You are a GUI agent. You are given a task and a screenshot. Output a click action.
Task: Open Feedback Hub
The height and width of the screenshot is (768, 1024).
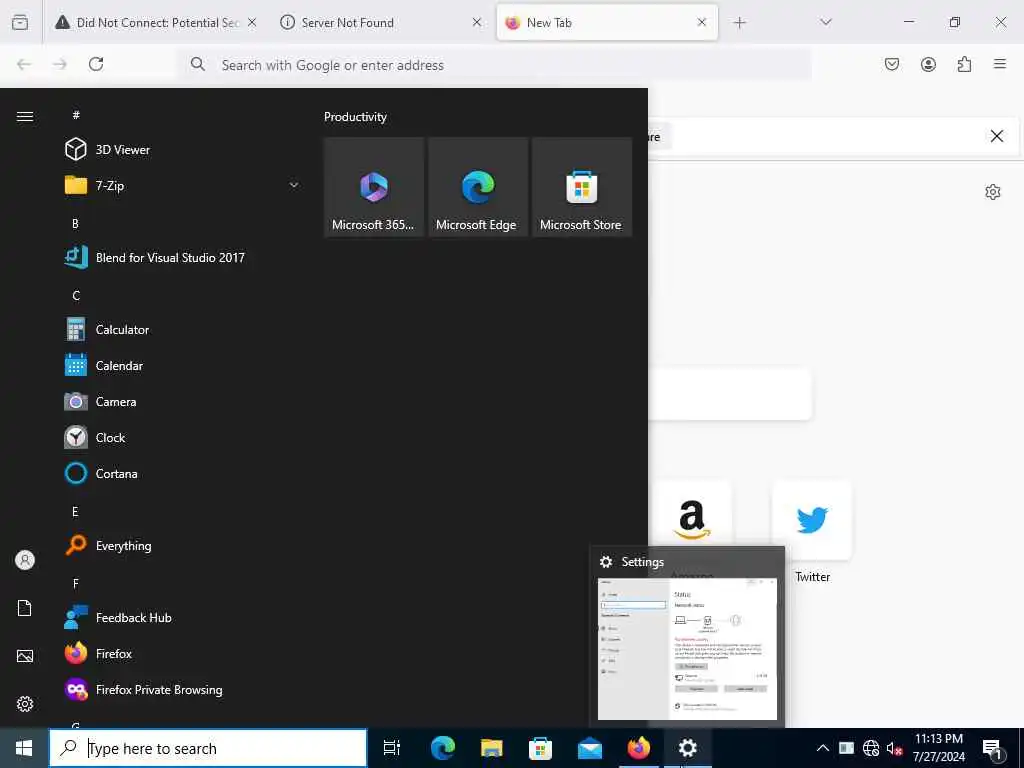(x=181, y=617)
